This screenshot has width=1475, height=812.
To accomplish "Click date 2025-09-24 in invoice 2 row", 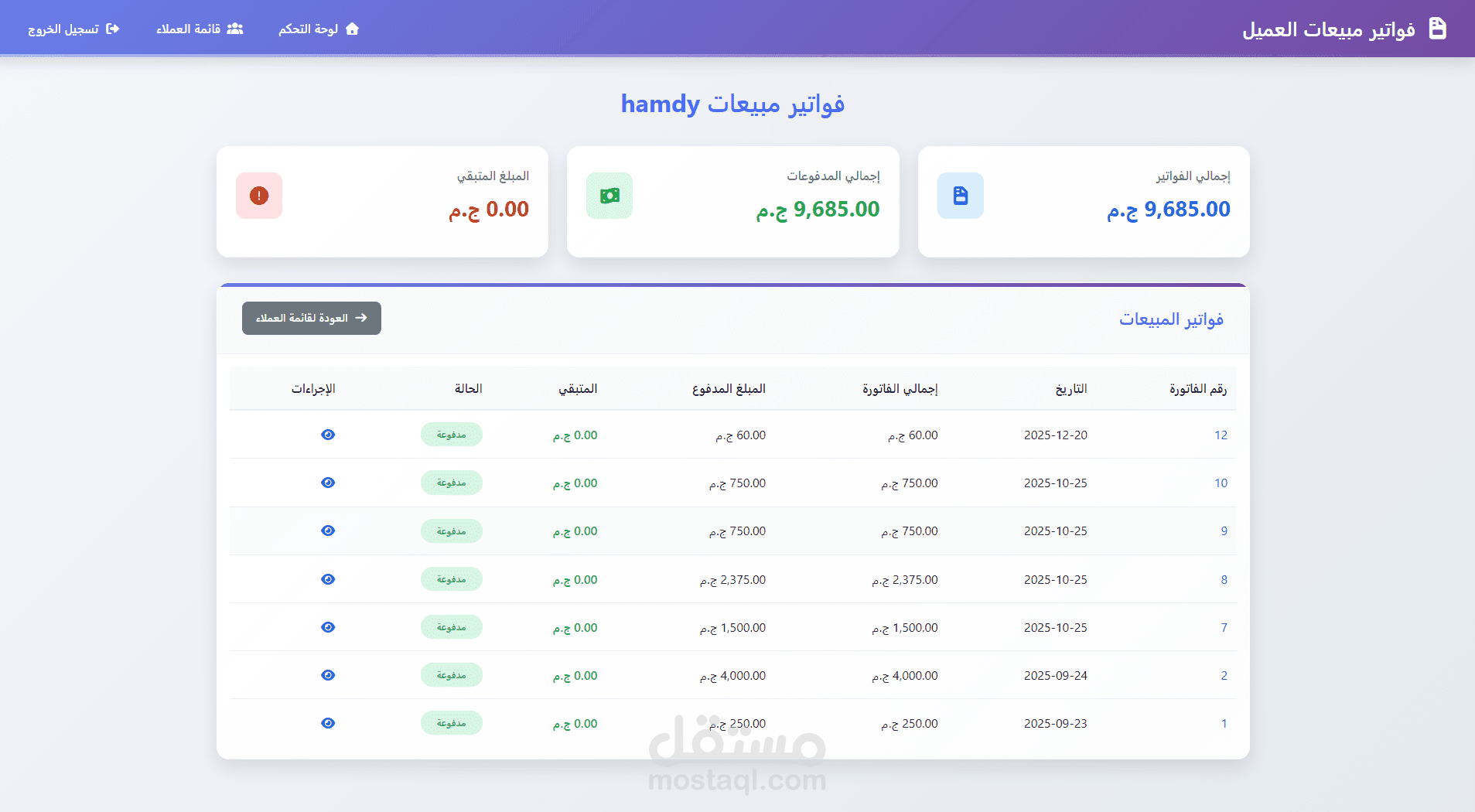I will pos(1055,675).
